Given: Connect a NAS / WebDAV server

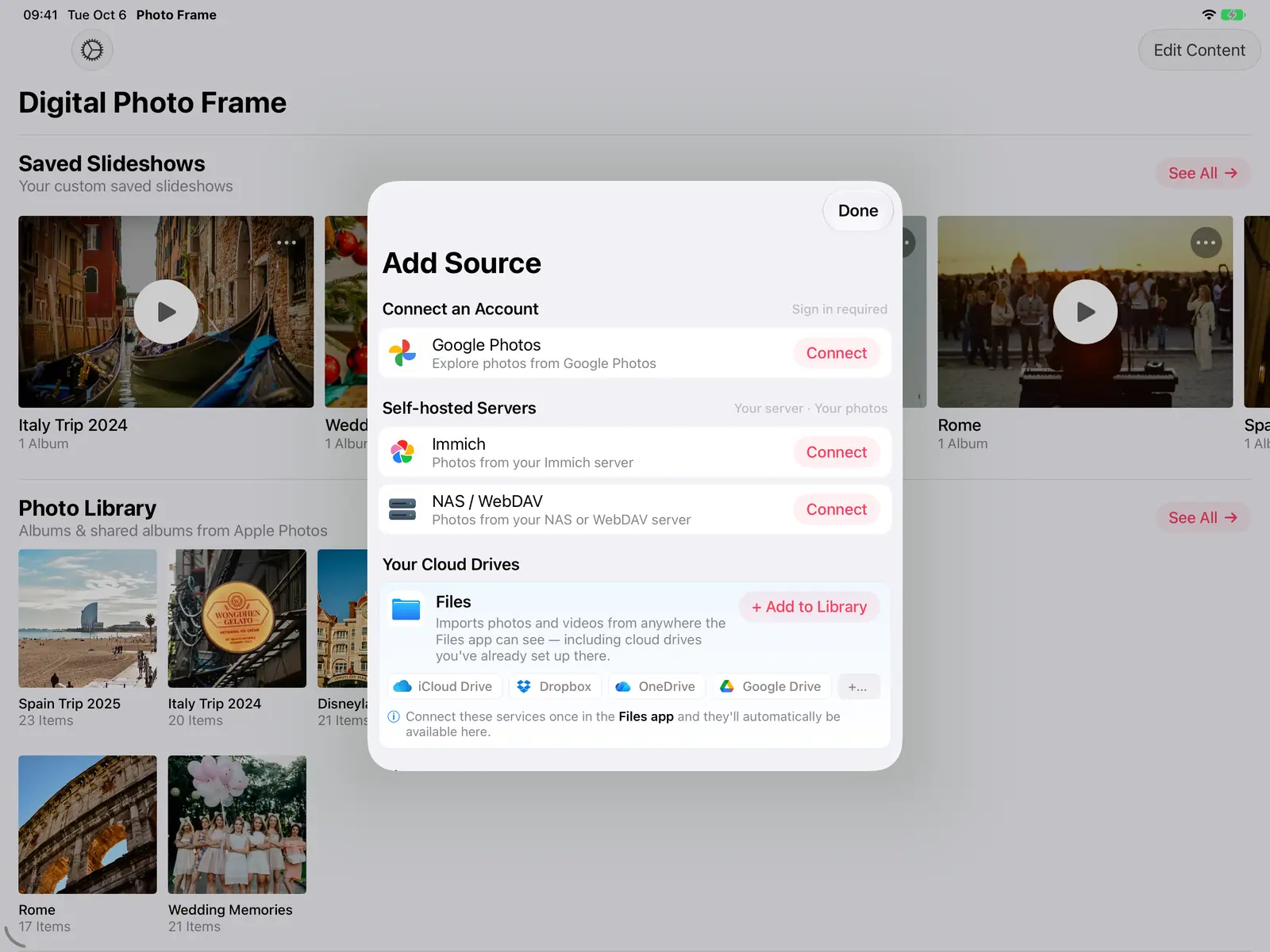Looking at the screenshot, I should click(837, 509).
